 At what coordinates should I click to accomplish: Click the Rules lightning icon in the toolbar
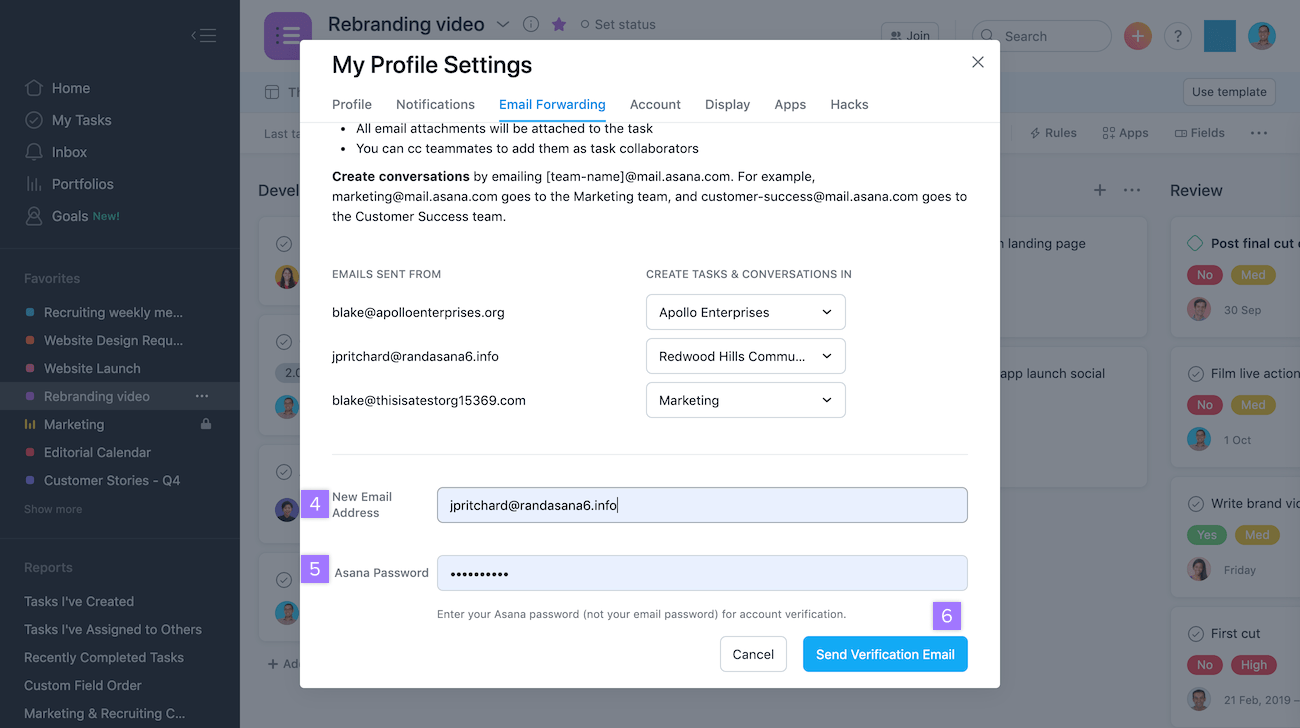click(x=1035, y=133)
